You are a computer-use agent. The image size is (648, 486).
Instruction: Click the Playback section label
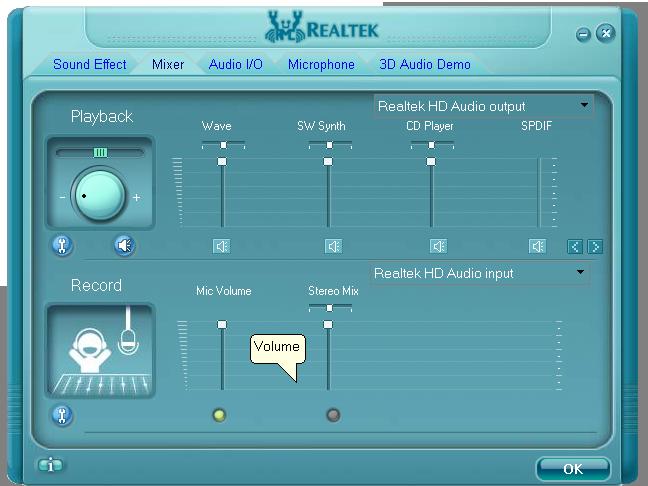click(102, 117)
